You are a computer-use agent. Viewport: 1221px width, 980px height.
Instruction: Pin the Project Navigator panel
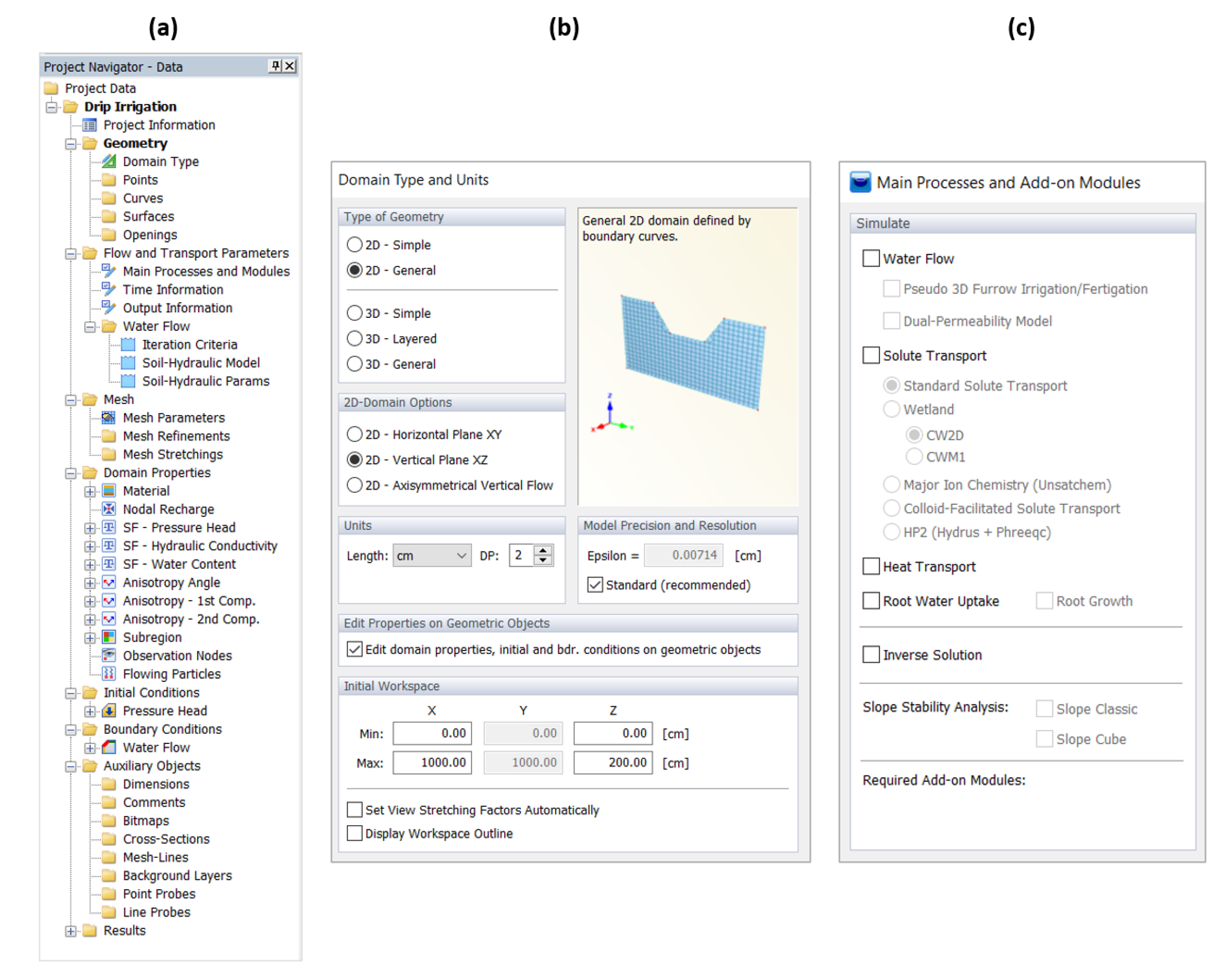[x=275, y=66]
